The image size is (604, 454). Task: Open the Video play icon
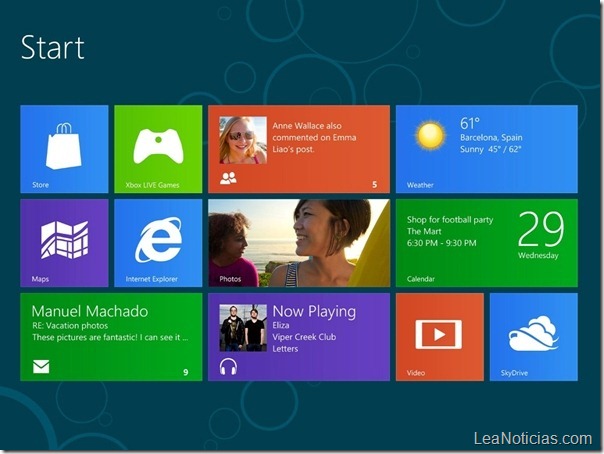[439, 334]
